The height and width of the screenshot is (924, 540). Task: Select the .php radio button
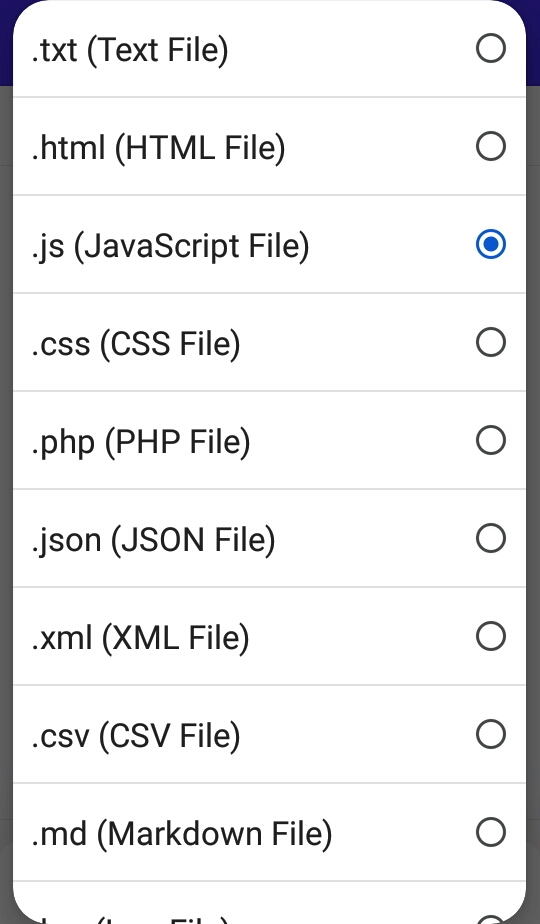tap(490, 440)
